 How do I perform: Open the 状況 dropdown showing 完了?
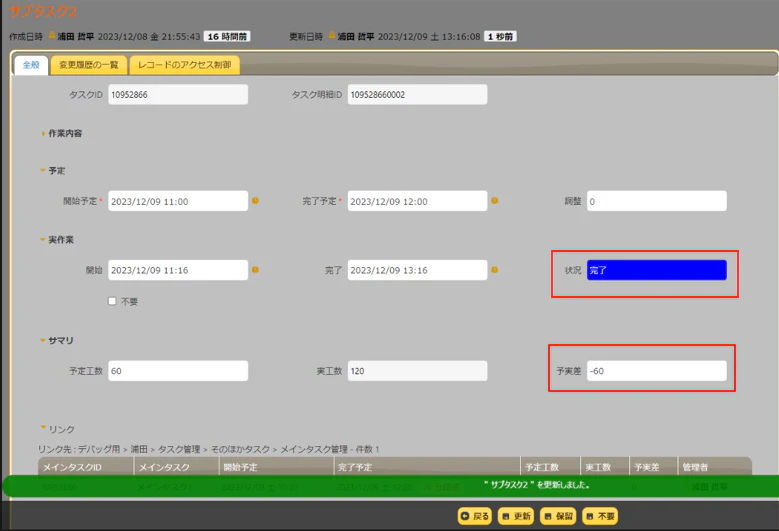point(656,270)
